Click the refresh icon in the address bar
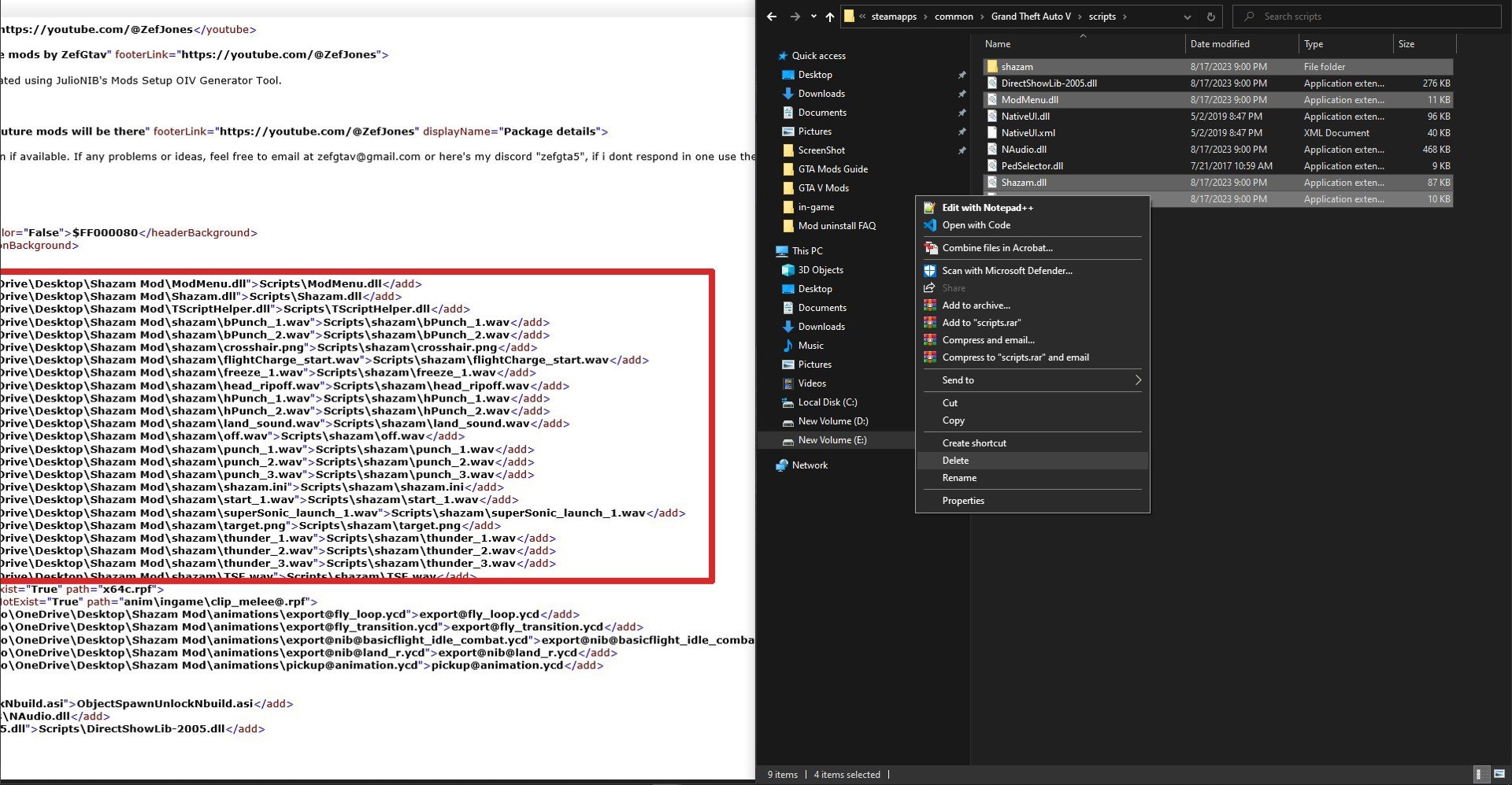 [x=1211, y=16]
